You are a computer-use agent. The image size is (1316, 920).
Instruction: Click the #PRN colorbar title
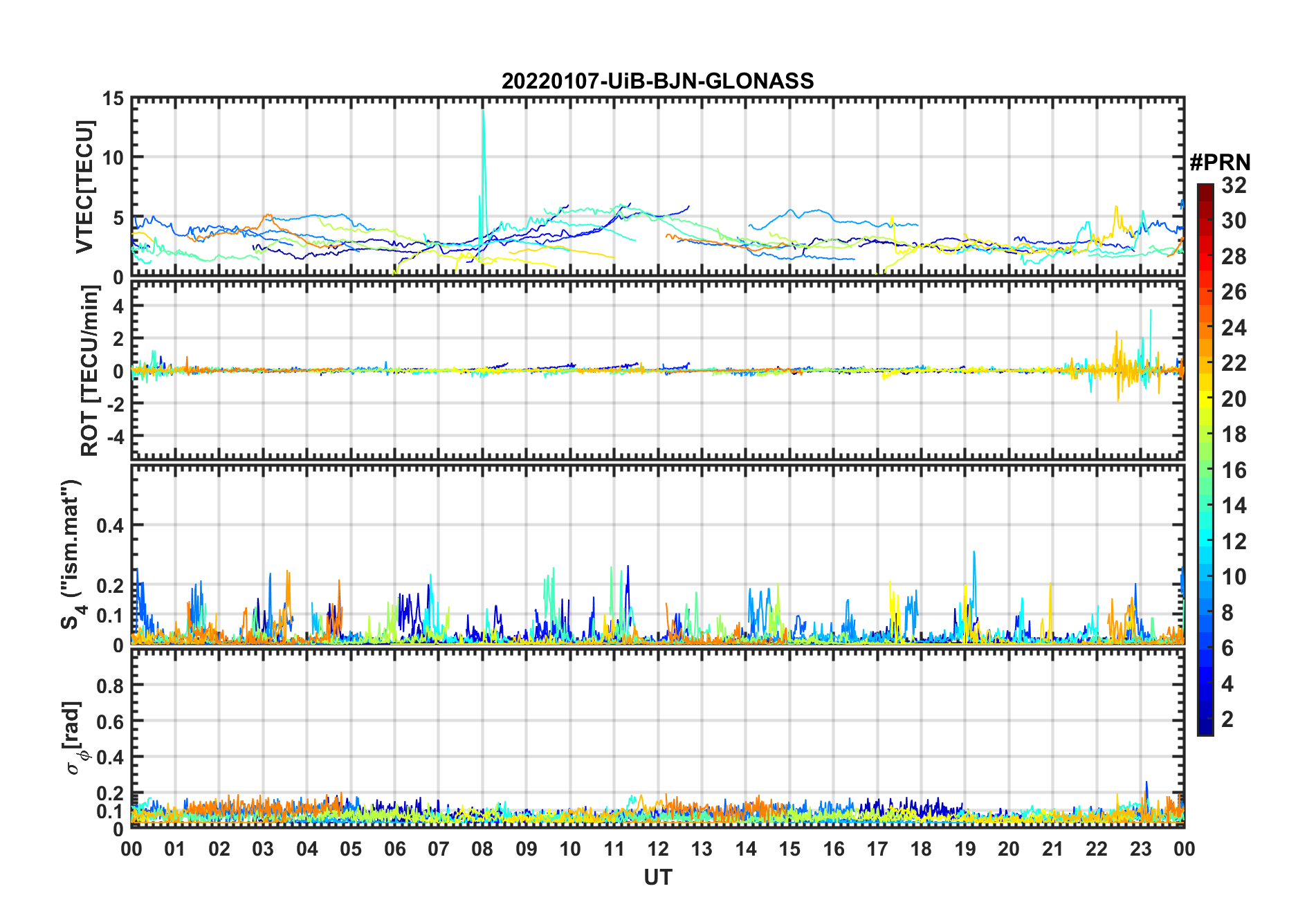(1220, 163)
